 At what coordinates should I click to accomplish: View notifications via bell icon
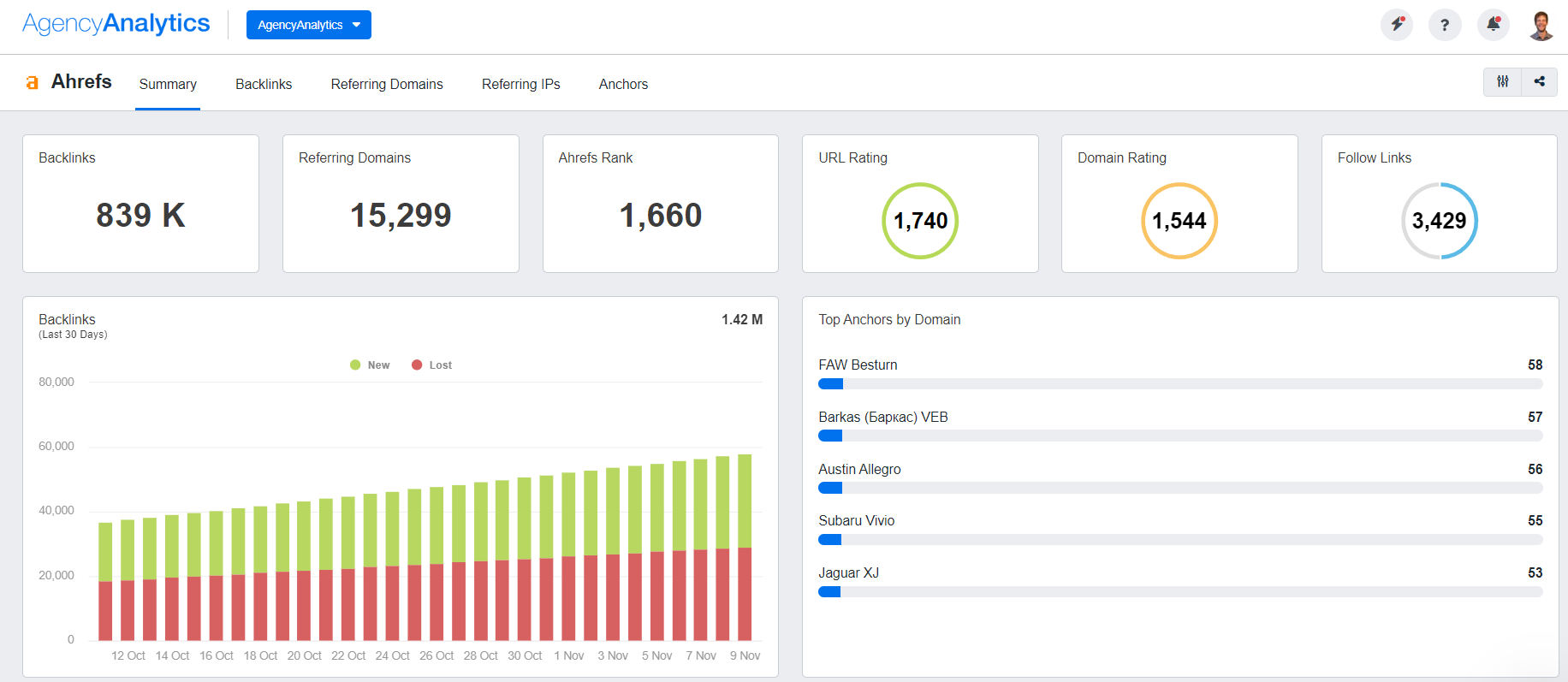point(1494,25)
